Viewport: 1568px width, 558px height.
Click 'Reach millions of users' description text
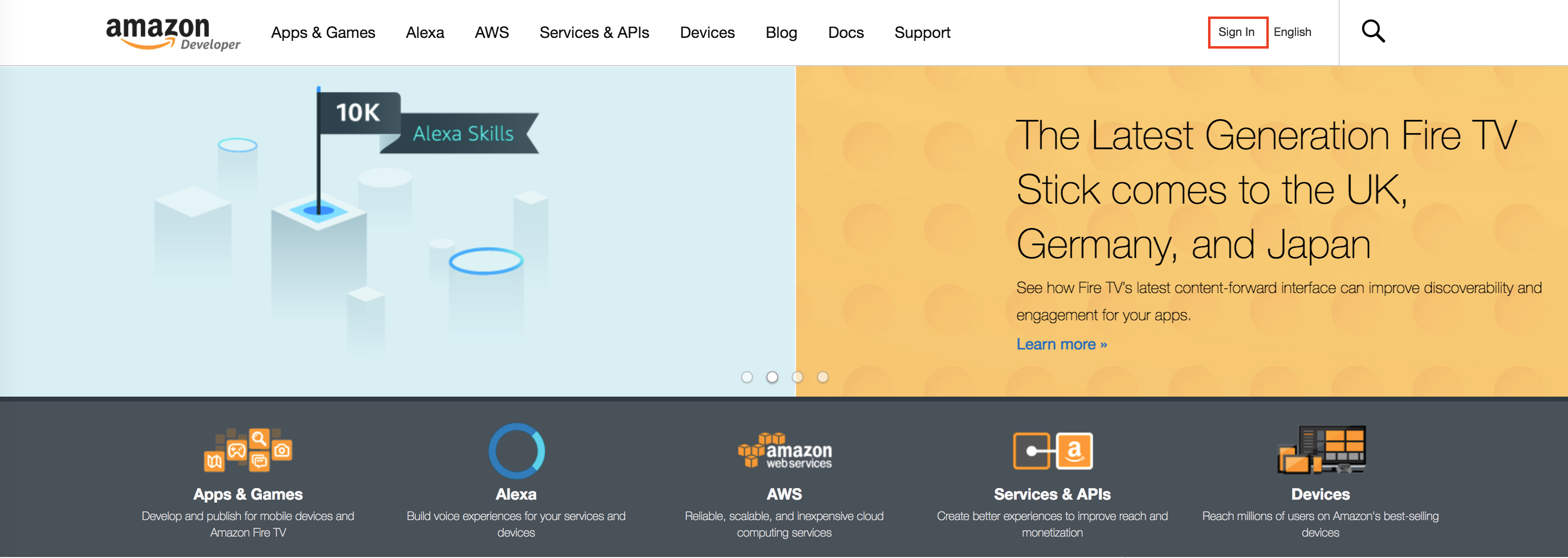tap(1321, 524)
